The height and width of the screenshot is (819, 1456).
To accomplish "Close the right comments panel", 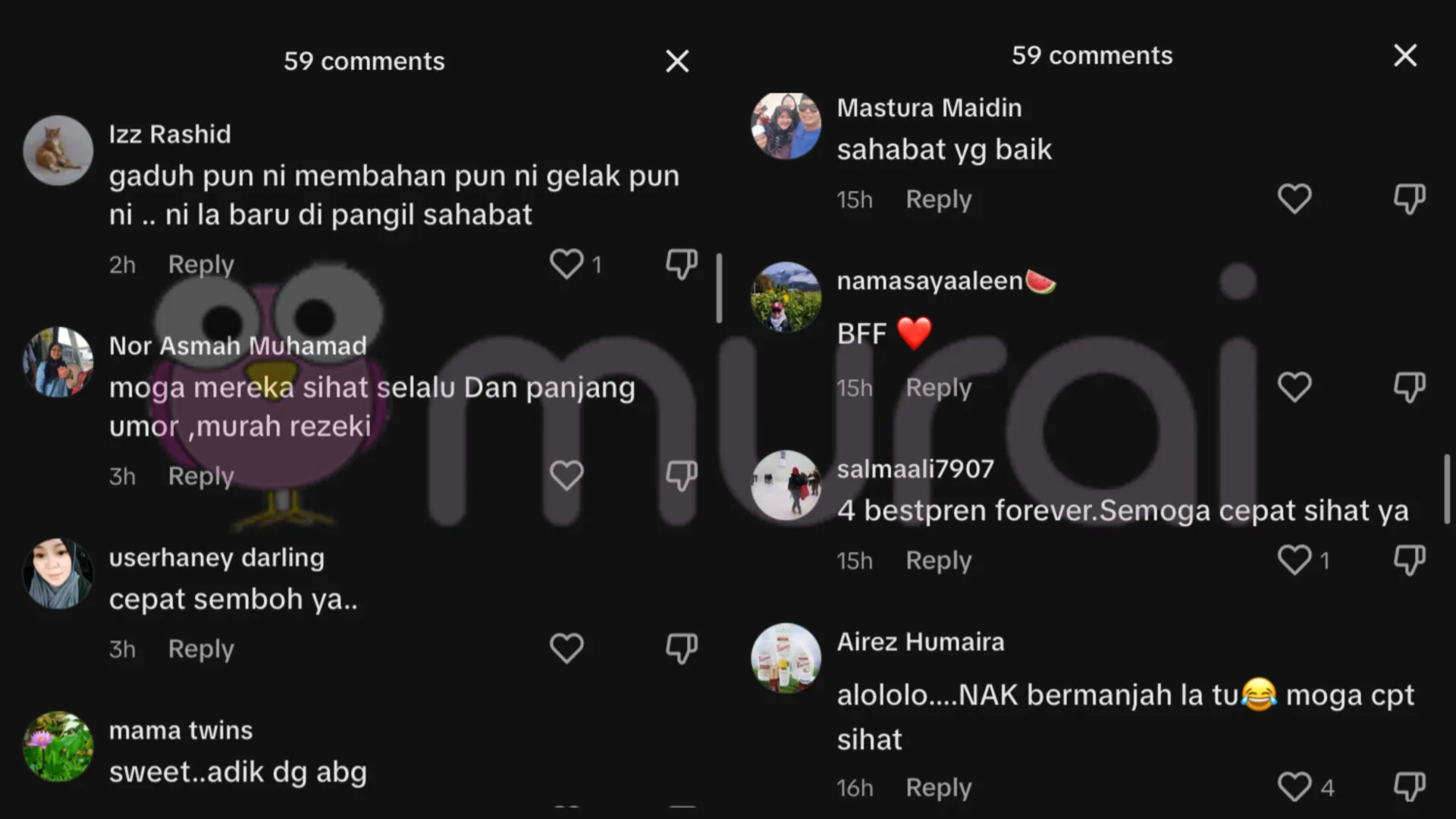I will pyautogui.click(x=1405, y=55).
